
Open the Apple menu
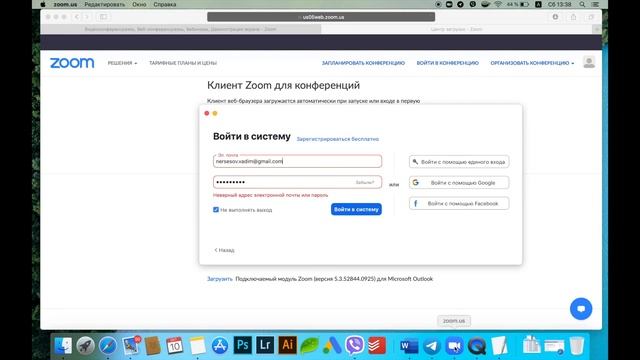(x=43, y=4)
